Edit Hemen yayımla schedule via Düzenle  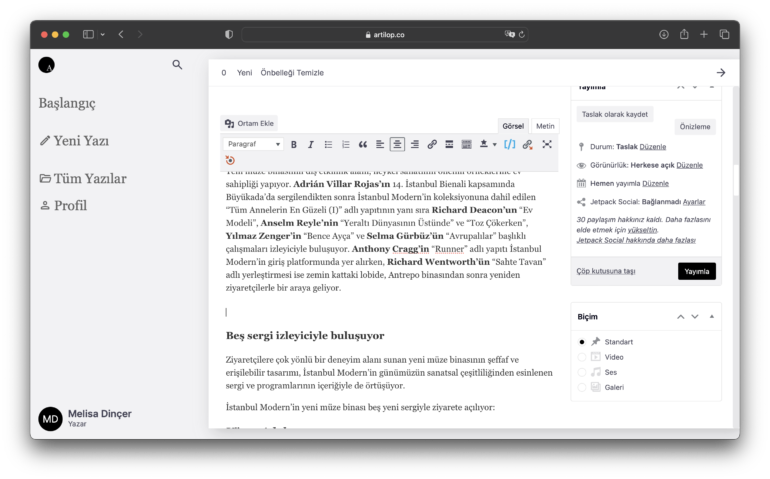(x=655, y=183)
